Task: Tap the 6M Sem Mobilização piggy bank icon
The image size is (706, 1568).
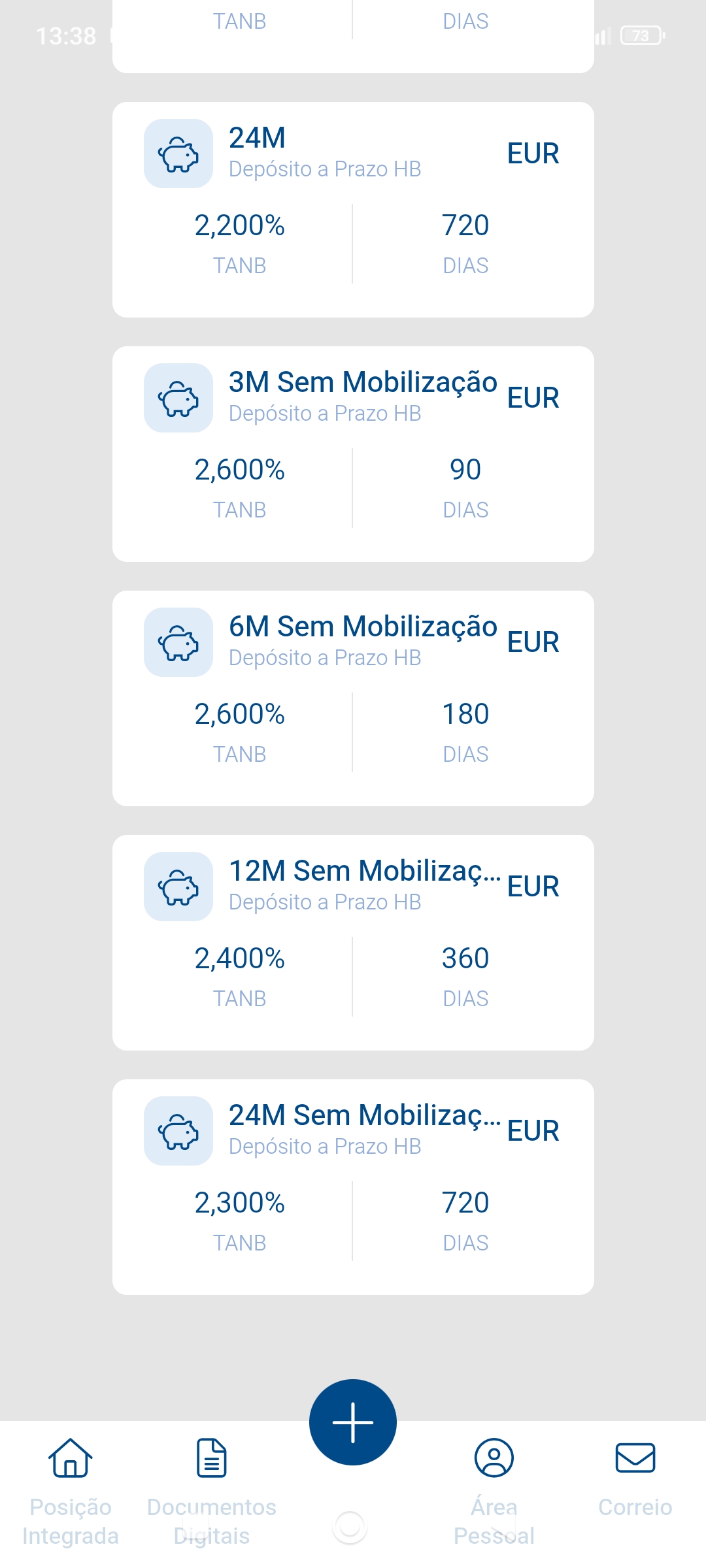Action: click(178, 643)
